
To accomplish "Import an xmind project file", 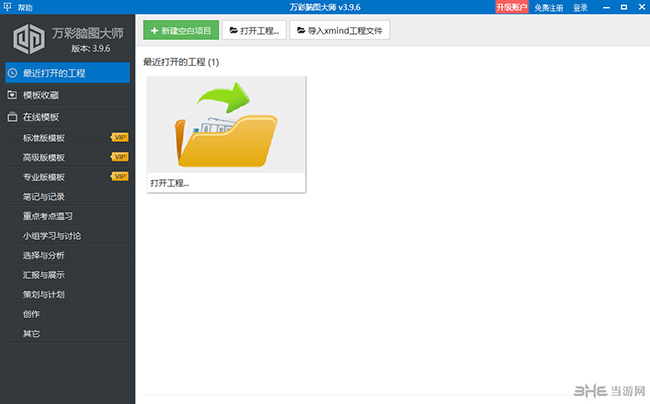I will (x=339, y=30).
